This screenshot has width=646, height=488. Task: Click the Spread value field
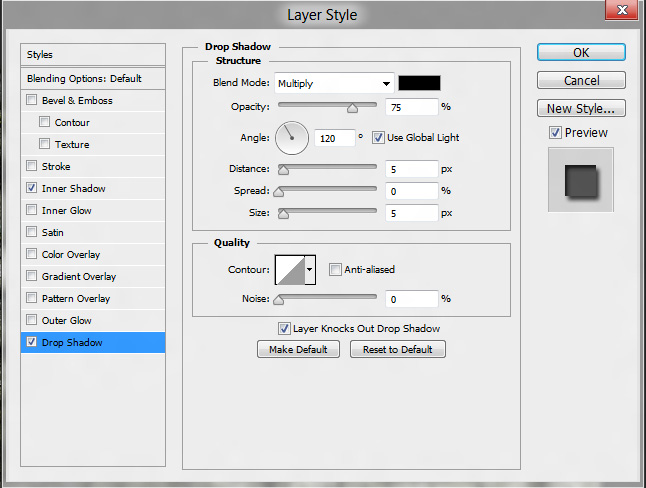click(x=412, y=191)
